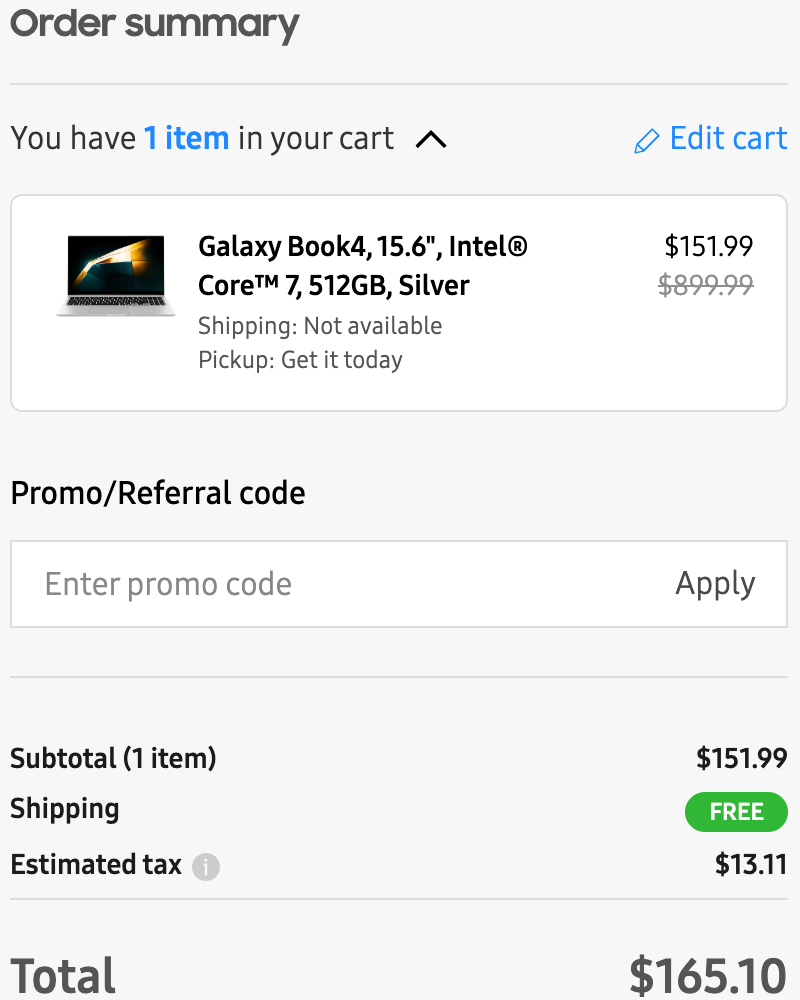Click the Promo/Referral code label

[x=158, y=493]
